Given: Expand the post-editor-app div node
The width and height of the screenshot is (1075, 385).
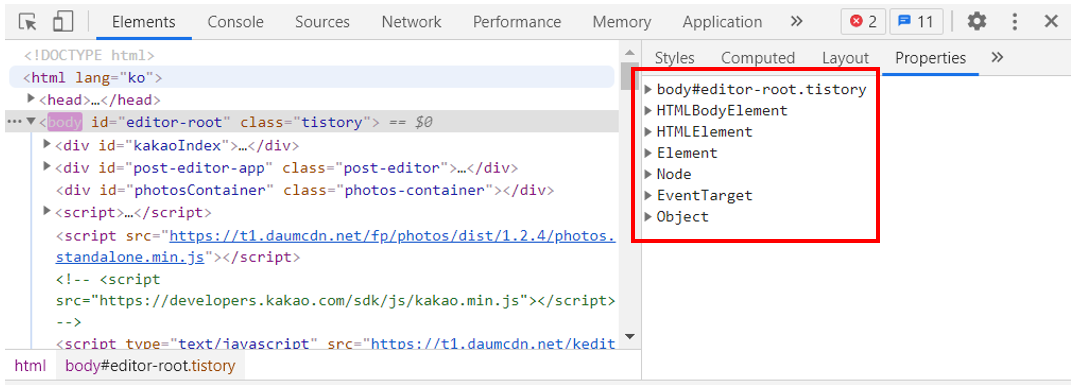Looking at the screenshot, I should pos(47,167).
